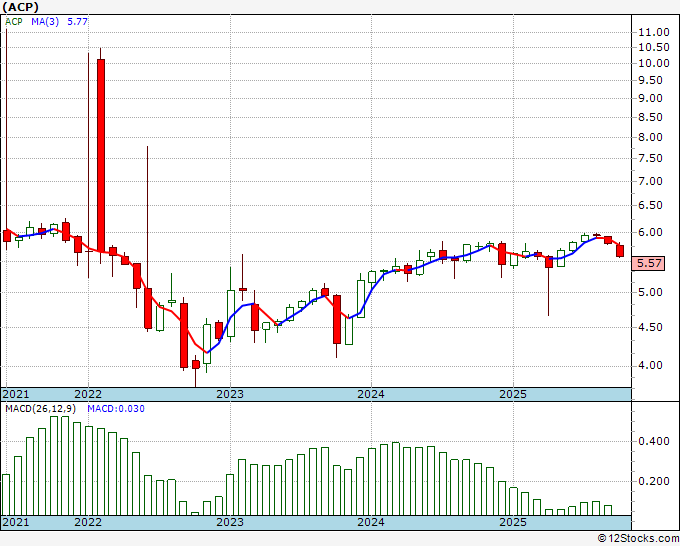Click the 6.00 price axis label

[650, 232]
